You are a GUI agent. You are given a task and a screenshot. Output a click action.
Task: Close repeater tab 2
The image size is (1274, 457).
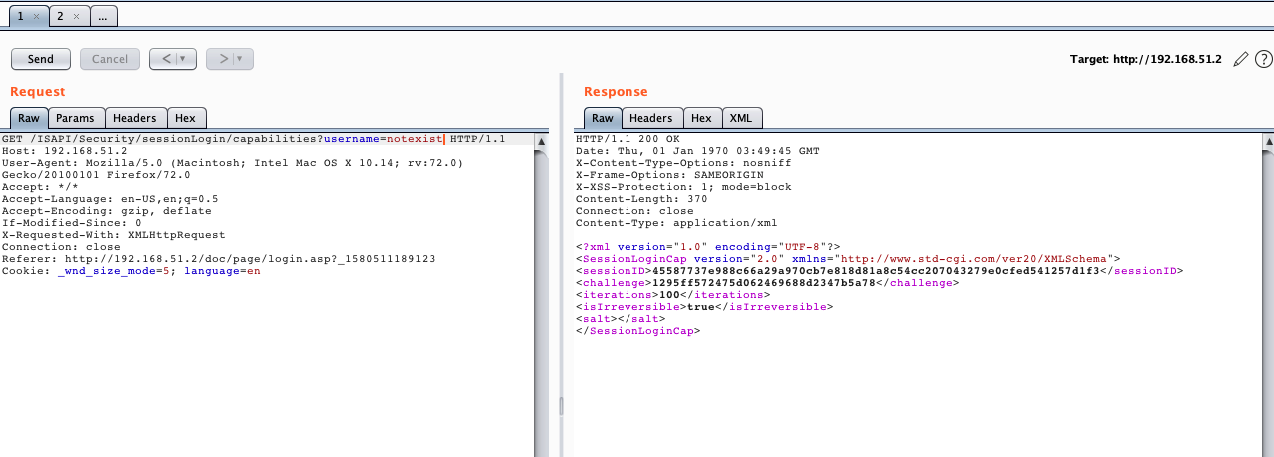coord(76,16)
